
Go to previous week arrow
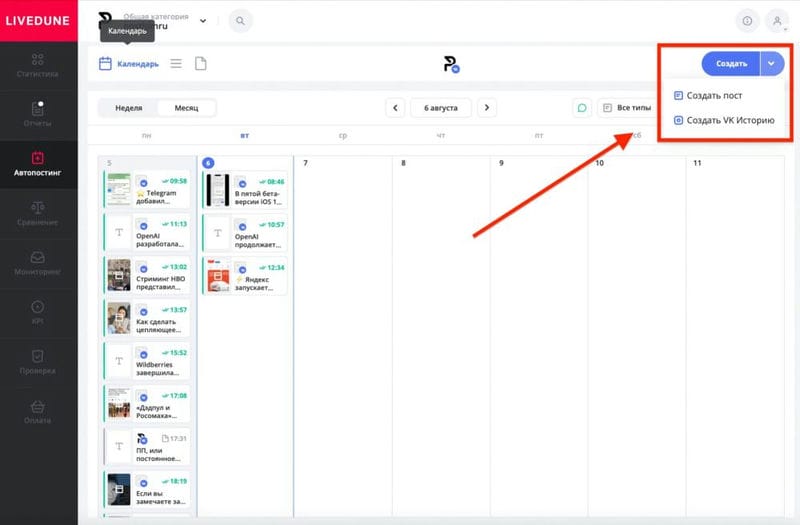click(395, 108)
